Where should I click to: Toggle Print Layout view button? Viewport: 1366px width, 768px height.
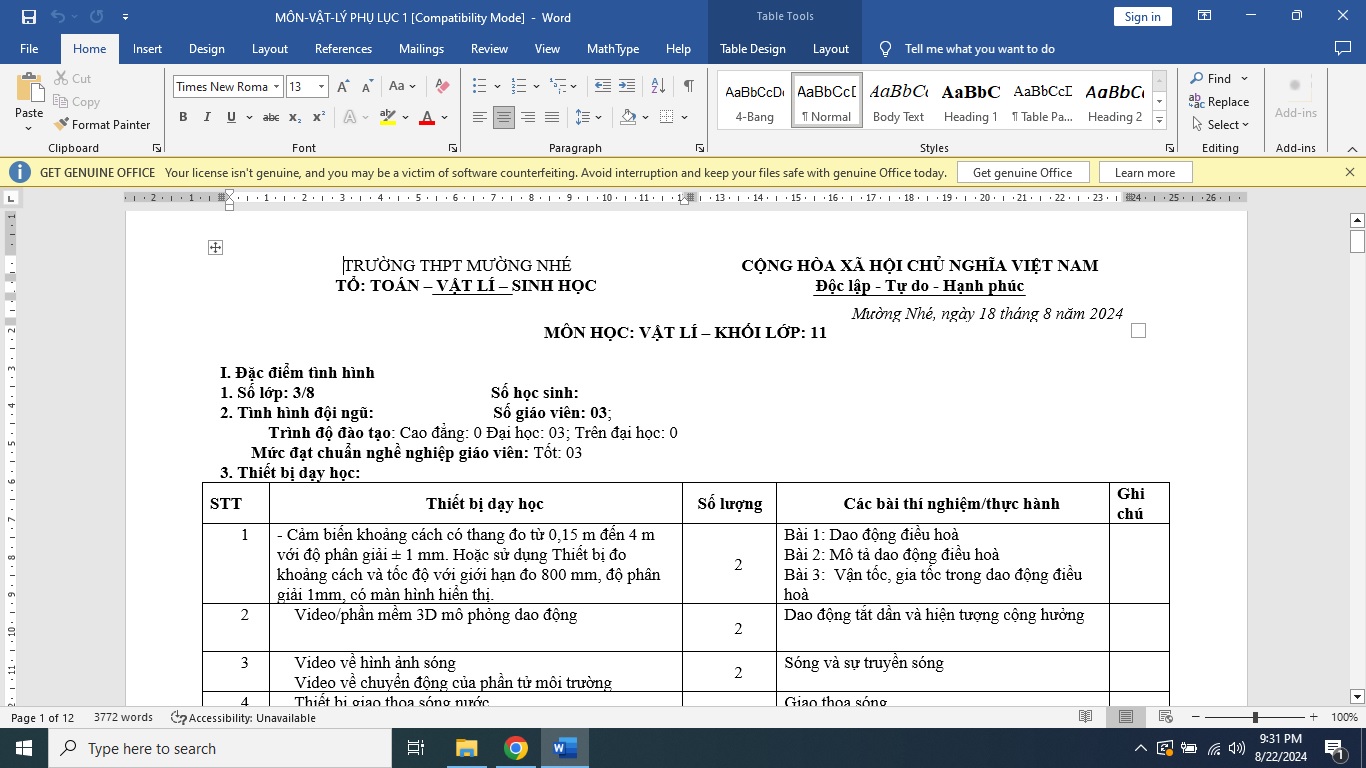pos(1126,717)
